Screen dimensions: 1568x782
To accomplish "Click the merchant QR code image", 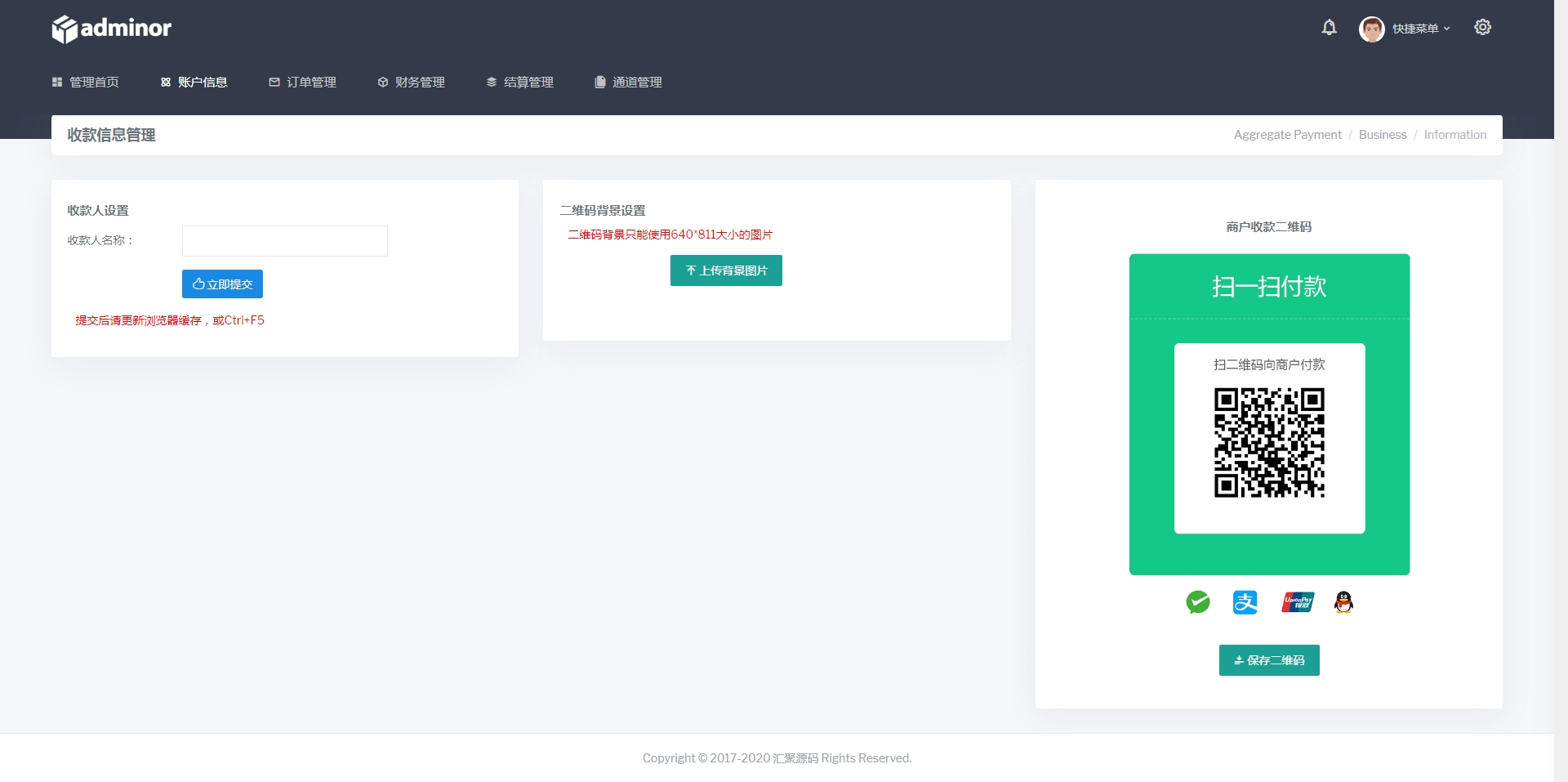I will [1269, 443].
